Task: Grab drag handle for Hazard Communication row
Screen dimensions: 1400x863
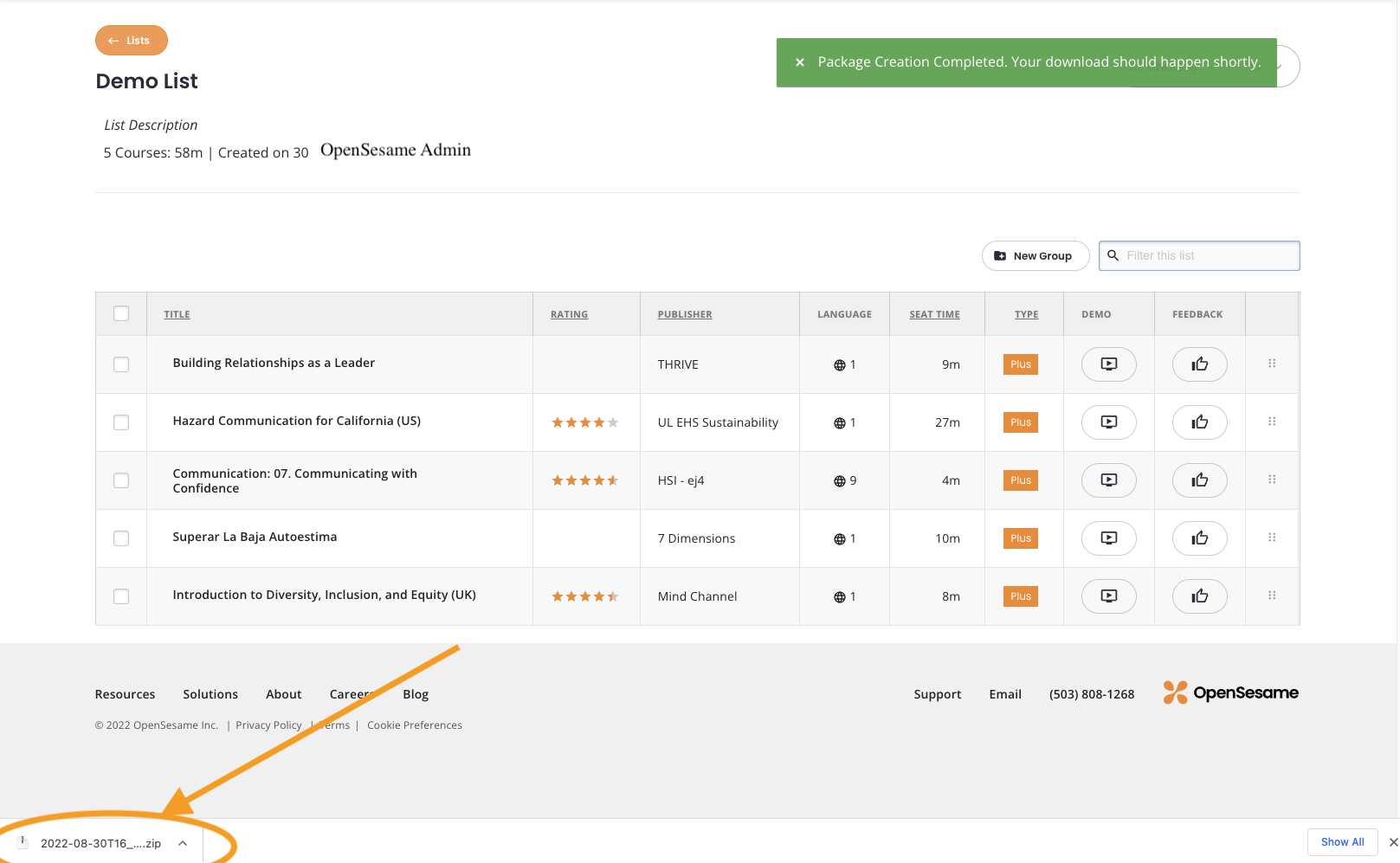Action: (1272, 422)
